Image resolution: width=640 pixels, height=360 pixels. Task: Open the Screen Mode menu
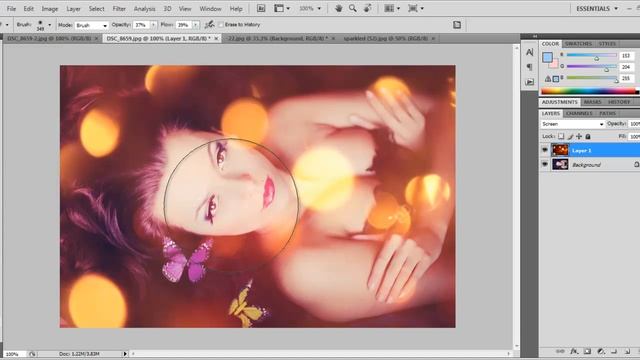pyautogui.click(x=416, y=8)
